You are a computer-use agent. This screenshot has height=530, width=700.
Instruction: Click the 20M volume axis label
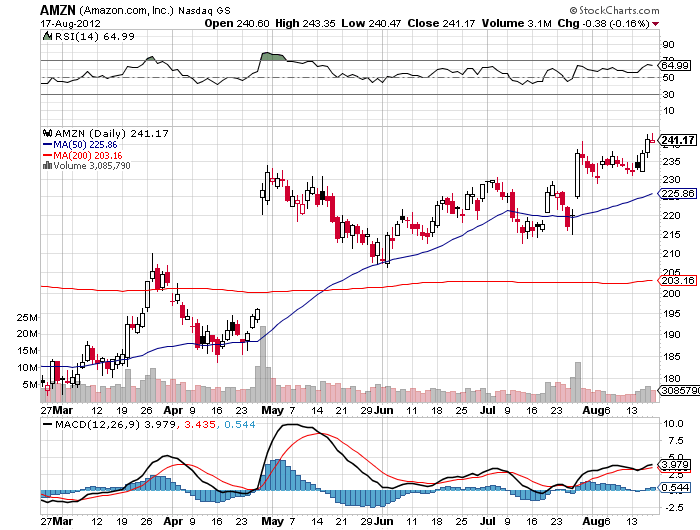click(27, 334)
